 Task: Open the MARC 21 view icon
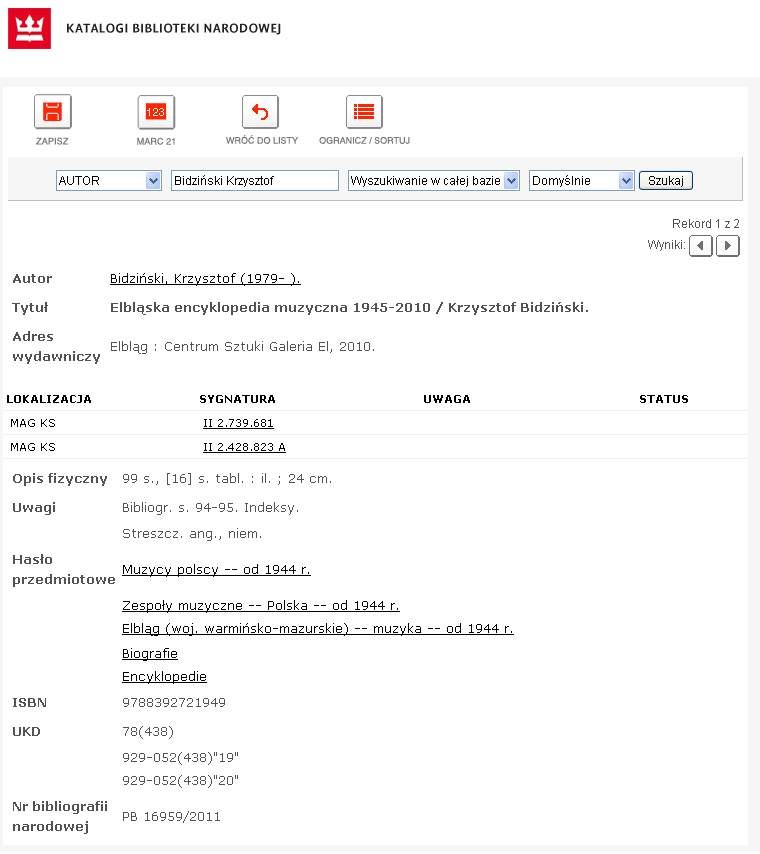pos(156,112)
